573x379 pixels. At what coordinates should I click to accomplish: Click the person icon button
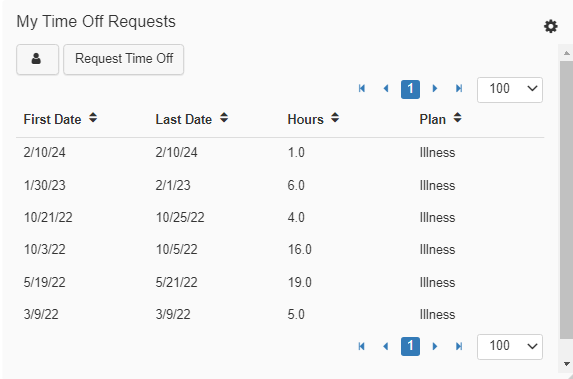(x=37, y=59)
